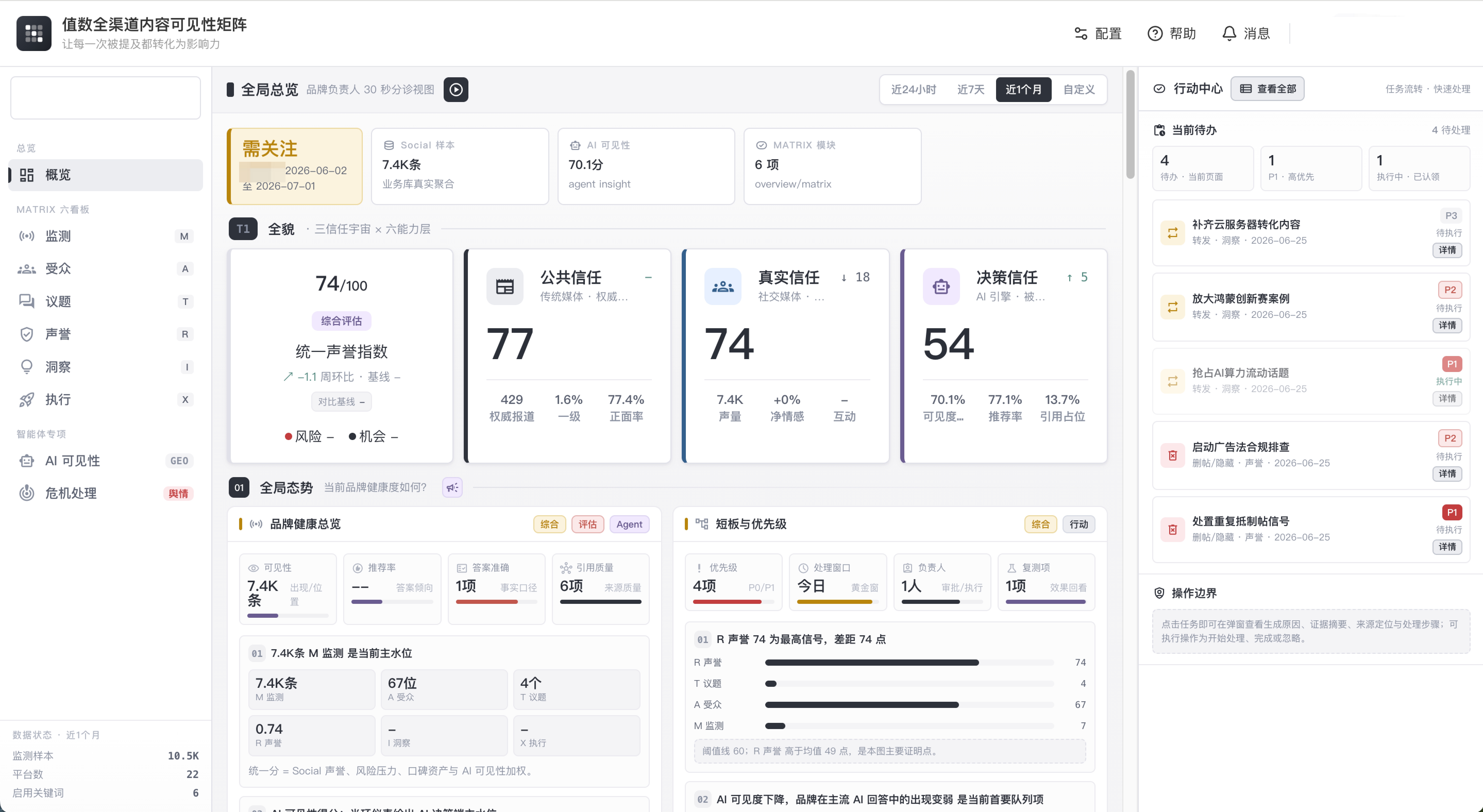1483x812 pixels.
Task: Switch range to 近24小时
Action: pyautogui.click(x=913, y=89)
